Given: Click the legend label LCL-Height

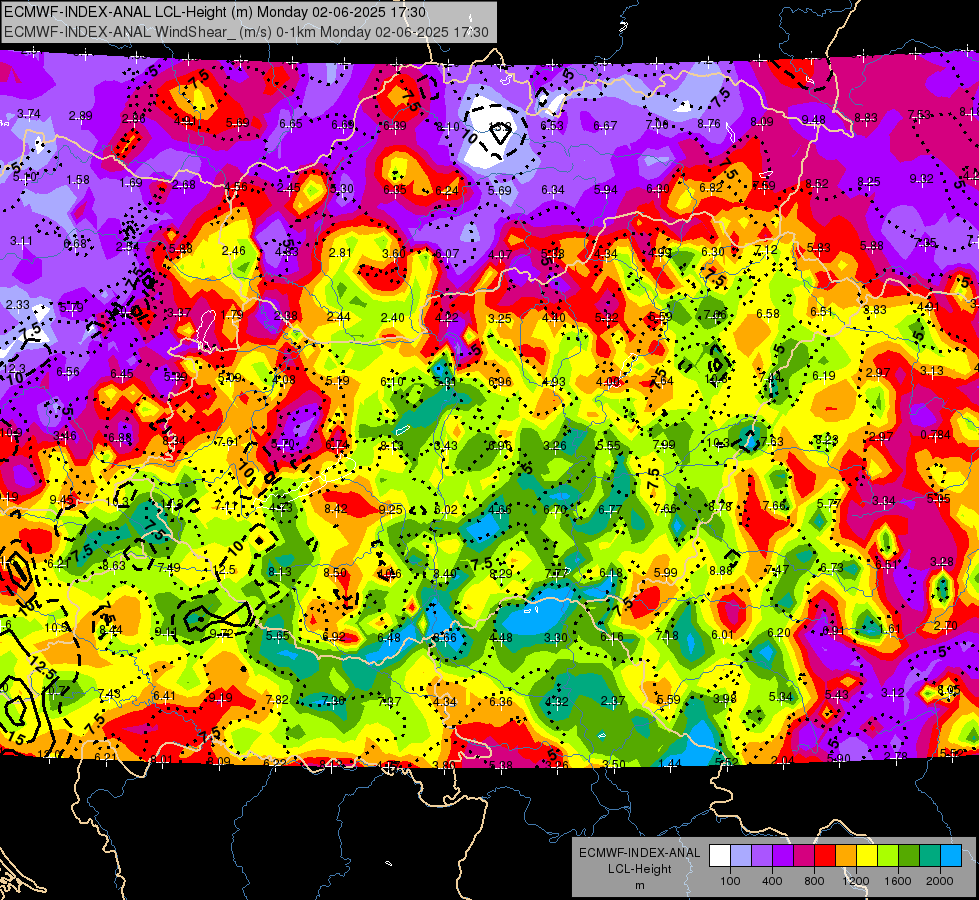Looking at the screenshot, I should [x=639, y=869].
